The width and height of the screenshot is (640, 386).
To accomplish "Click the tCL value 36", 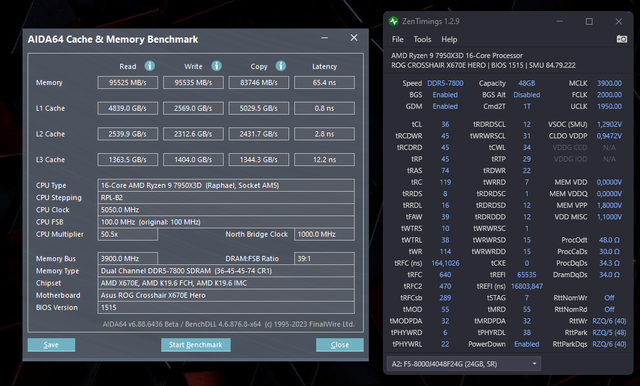I will 445,124.
